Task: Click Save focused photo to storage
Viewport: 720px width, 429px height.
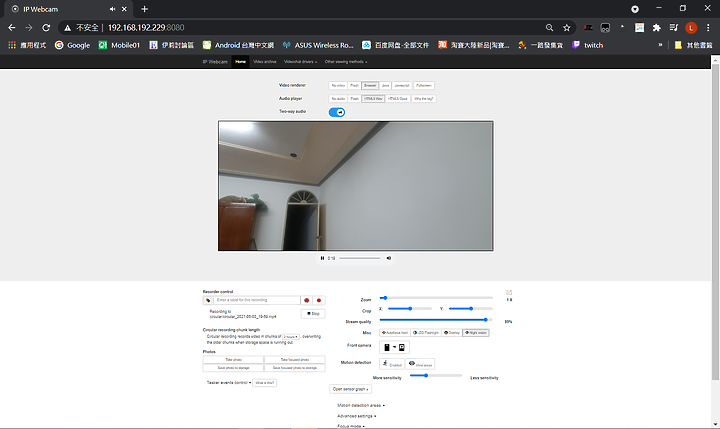Action: [x=294, y=368]
